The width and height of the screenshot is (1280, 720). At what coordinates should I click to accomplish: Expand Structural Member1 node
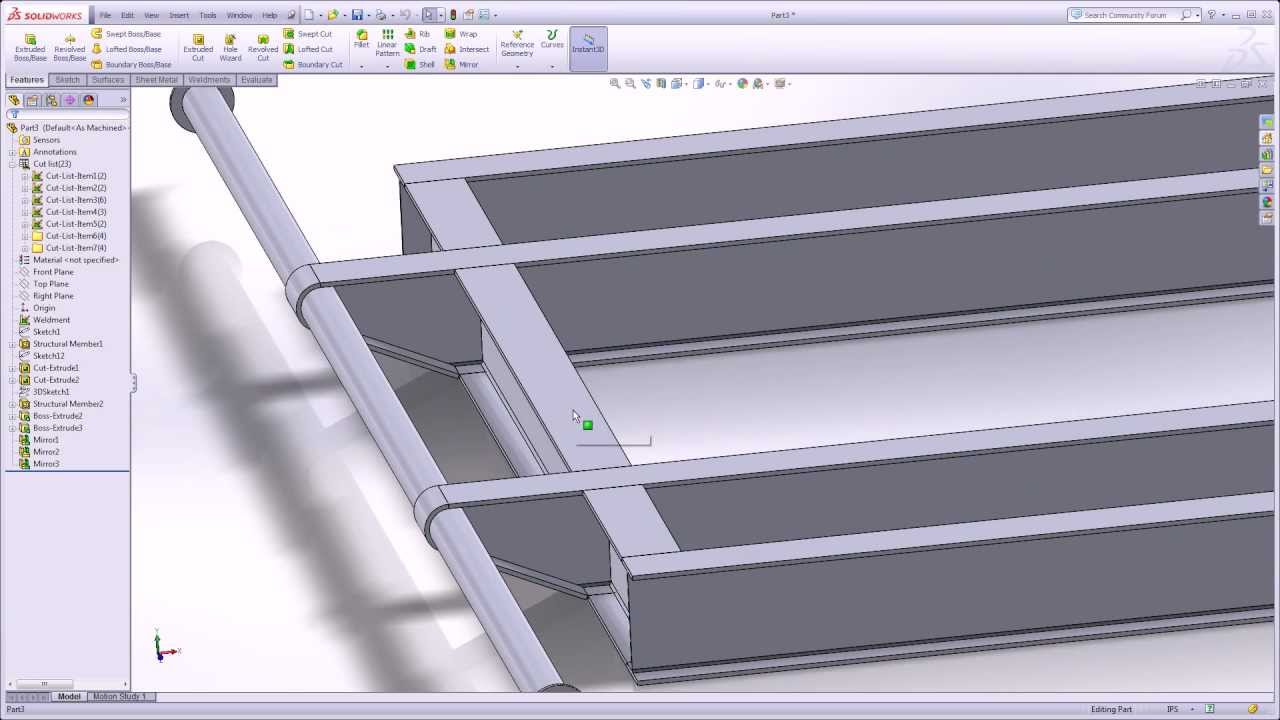pos(12,344)
